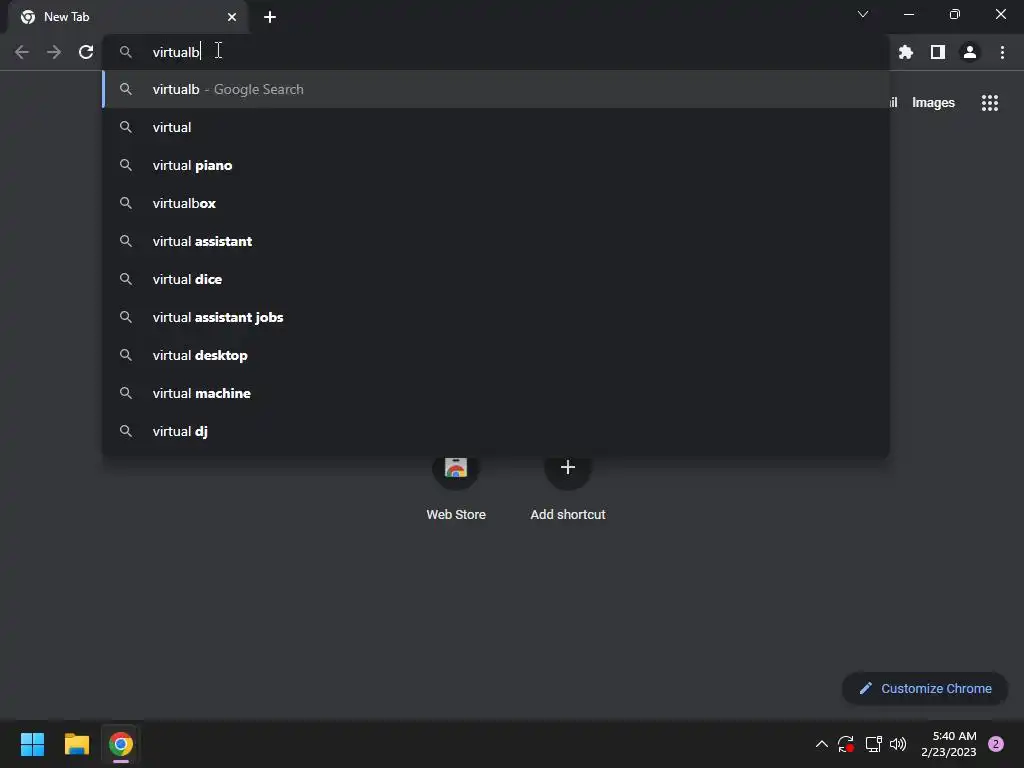
Task: Open new tab with plus button
Action: [x=270, y=17]
